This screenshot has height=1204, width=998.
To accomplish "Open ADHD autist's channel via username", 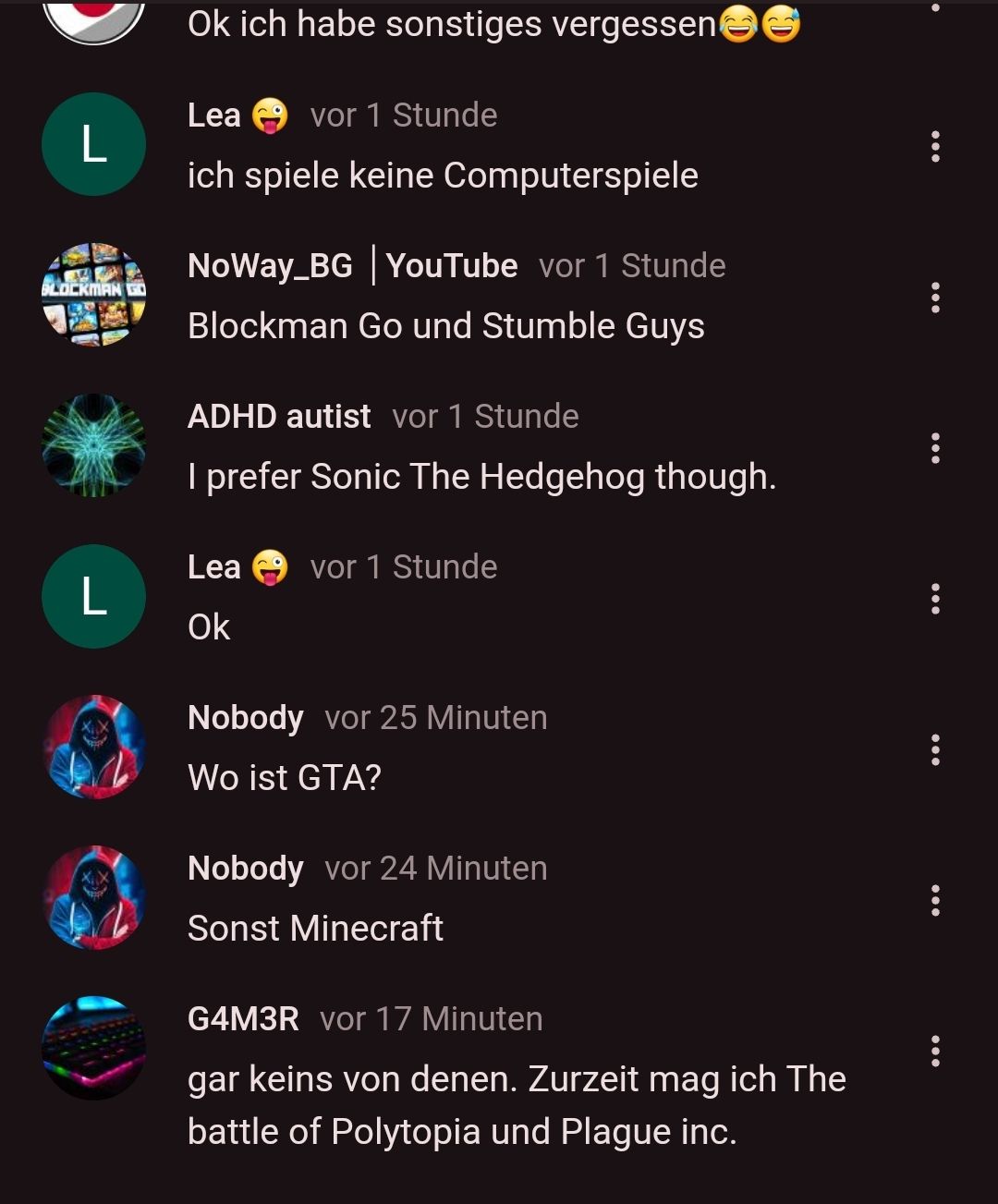I will point(279,417).
